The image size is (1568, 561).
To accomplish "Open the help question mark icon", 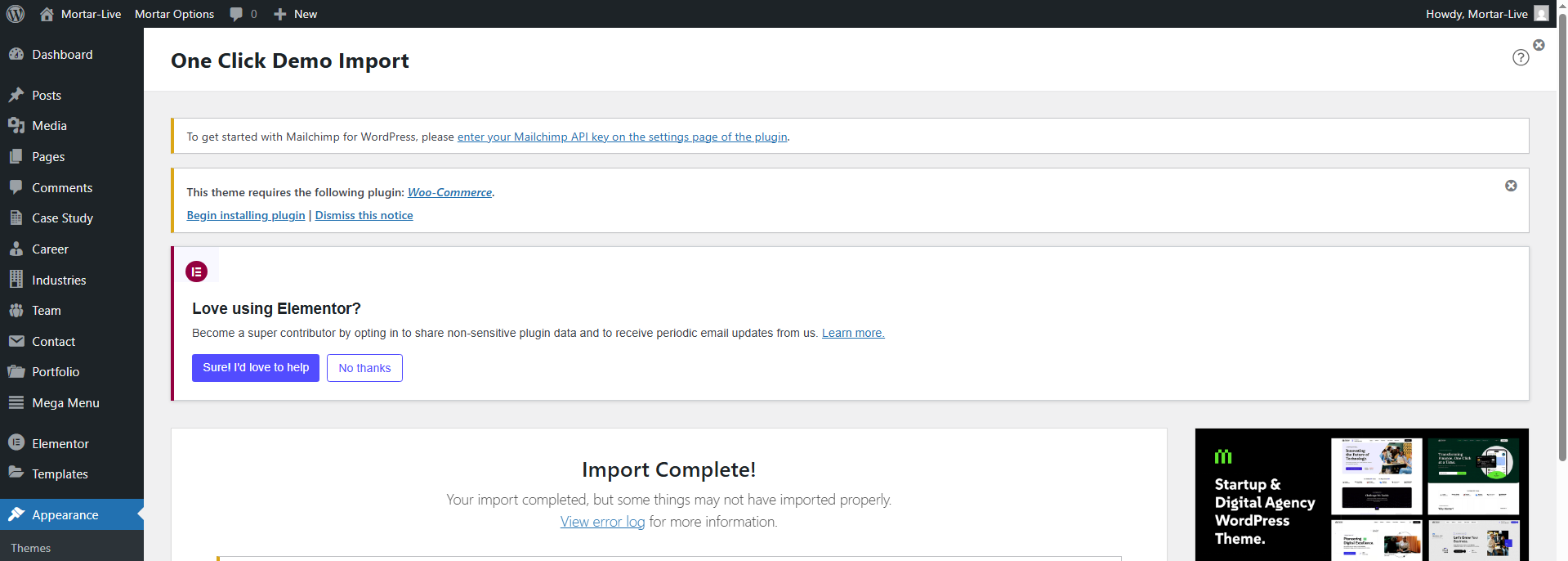I will click(x=1521, y=57).
